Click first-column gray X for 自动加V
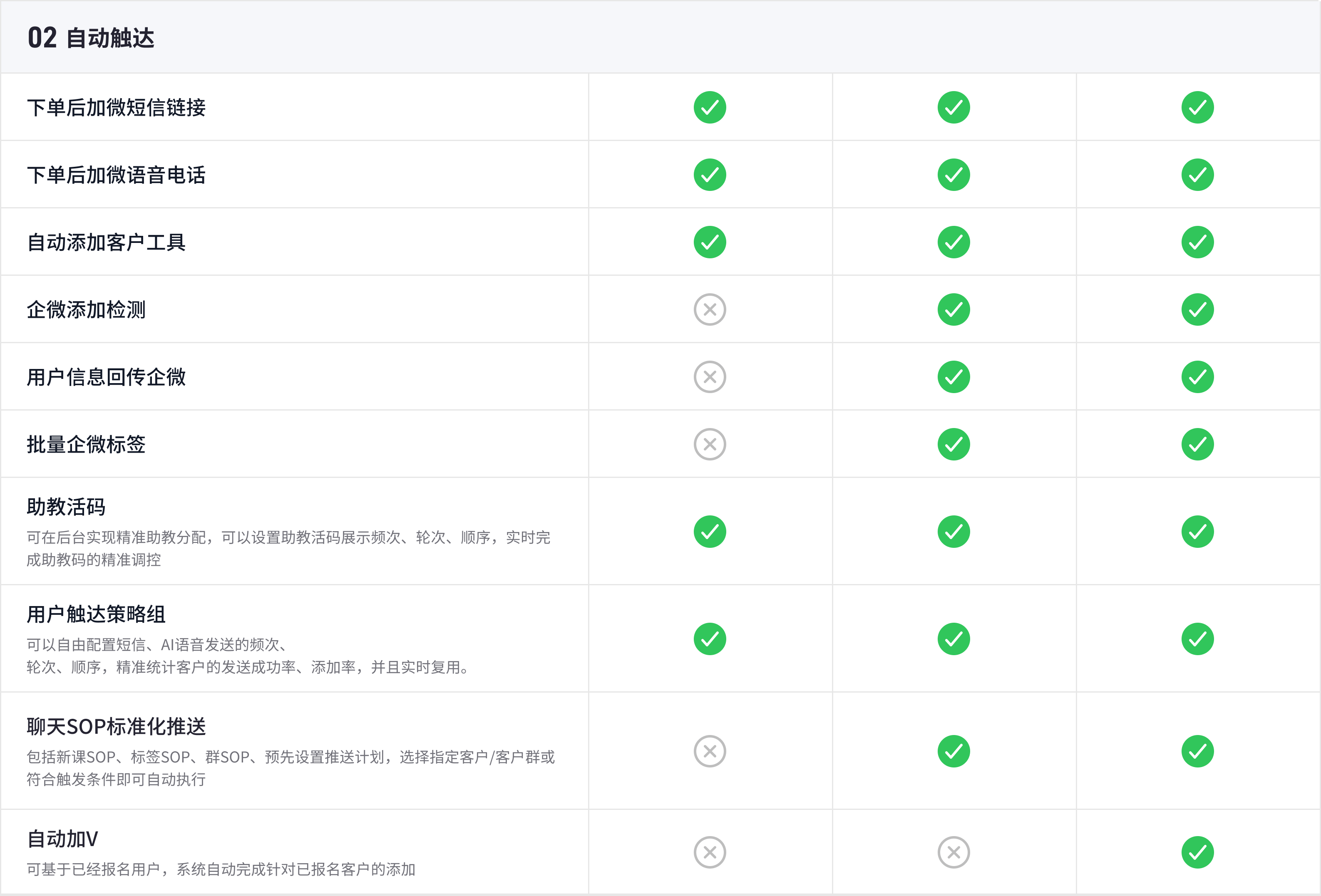 (709, 852)
